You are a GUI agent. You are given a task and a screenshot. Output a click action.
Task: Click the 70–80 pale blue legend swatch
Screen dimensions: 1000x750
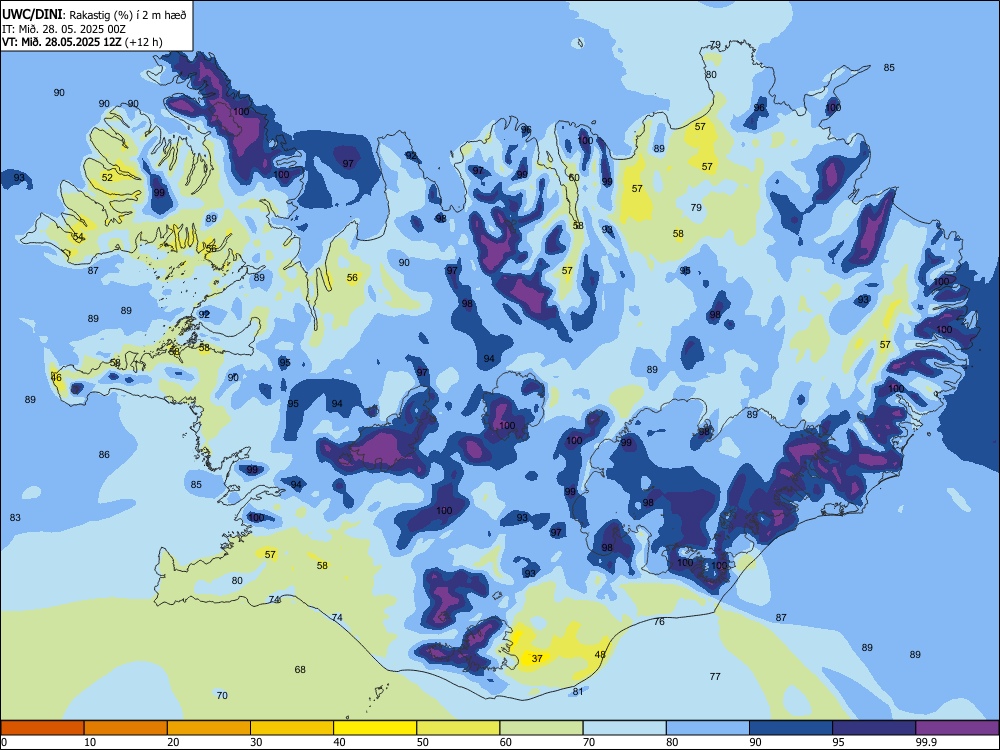pyautogui.click(x=624, y=728)
